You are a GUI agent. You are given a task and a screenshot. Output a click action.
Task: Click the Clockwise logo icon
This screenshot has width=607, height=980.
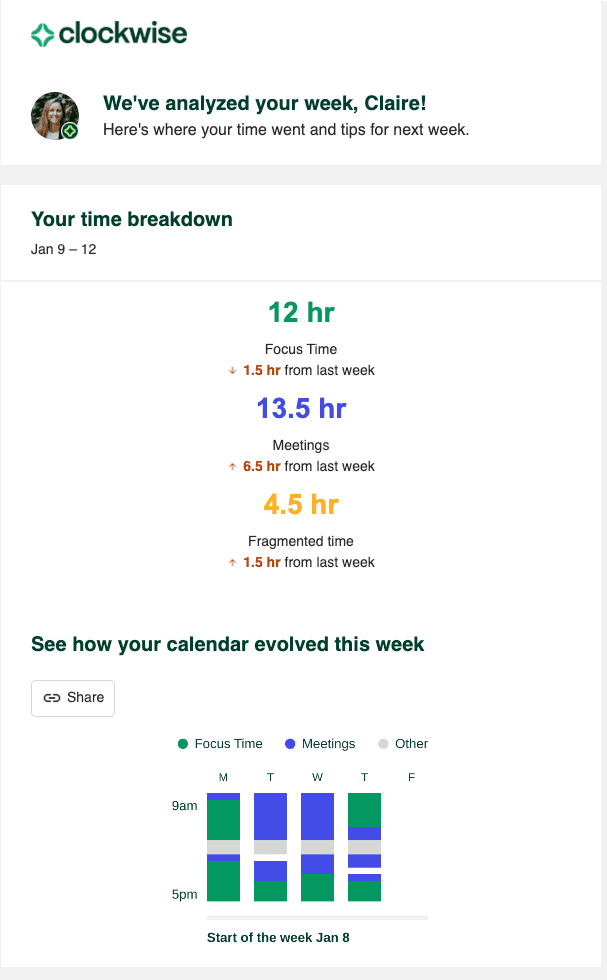tap(43, 35)
